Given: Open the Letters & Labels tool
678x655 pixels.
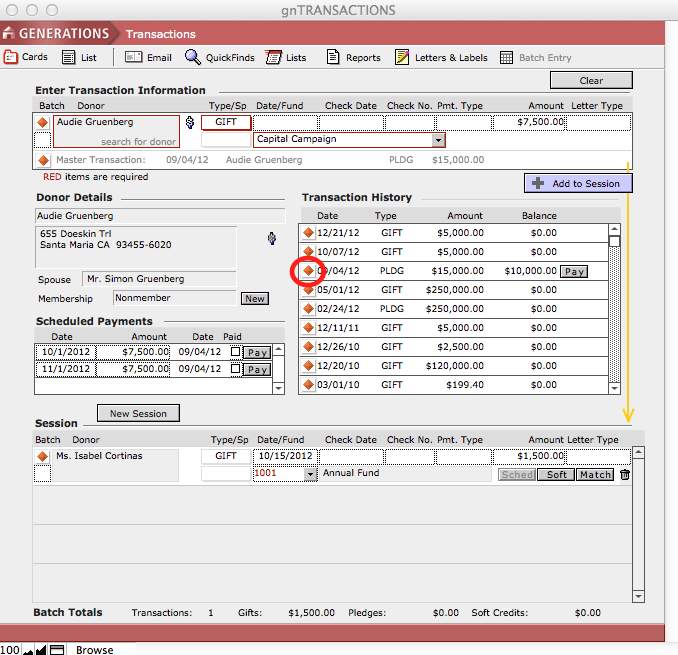Looking at the screenshot, I should point(402,57).
